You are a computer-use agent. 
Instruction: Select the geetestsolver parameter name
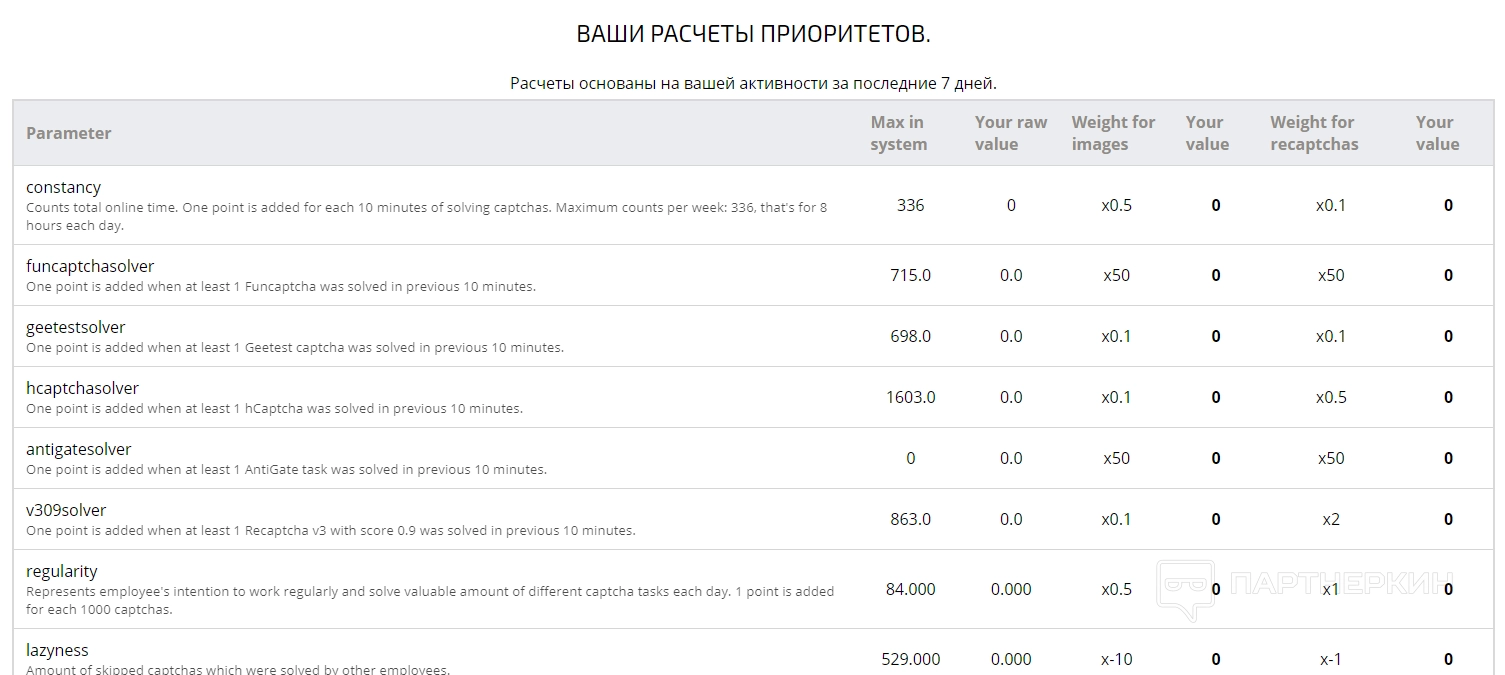75,327
